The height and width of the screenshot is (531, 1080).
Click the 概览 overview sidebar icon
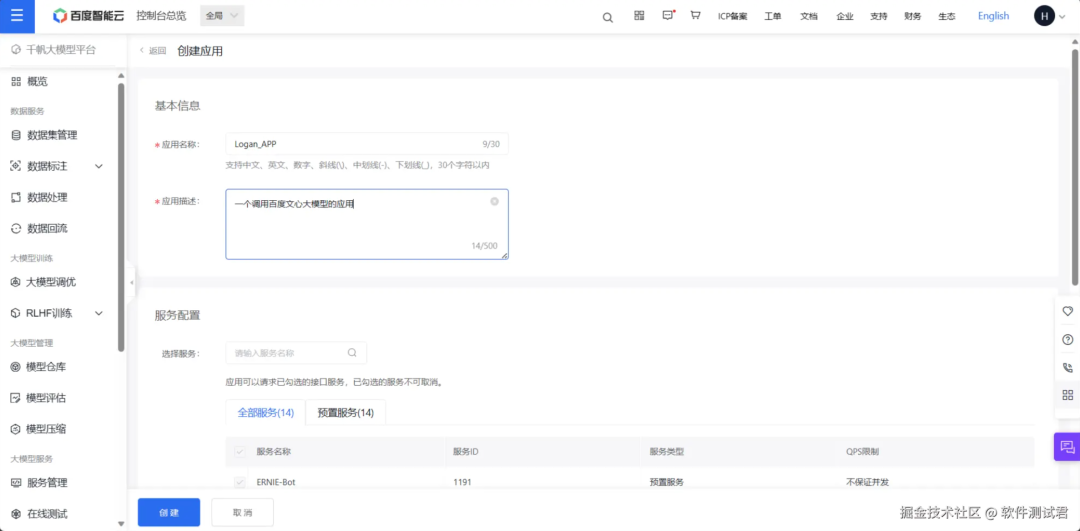tap(16, 81)
